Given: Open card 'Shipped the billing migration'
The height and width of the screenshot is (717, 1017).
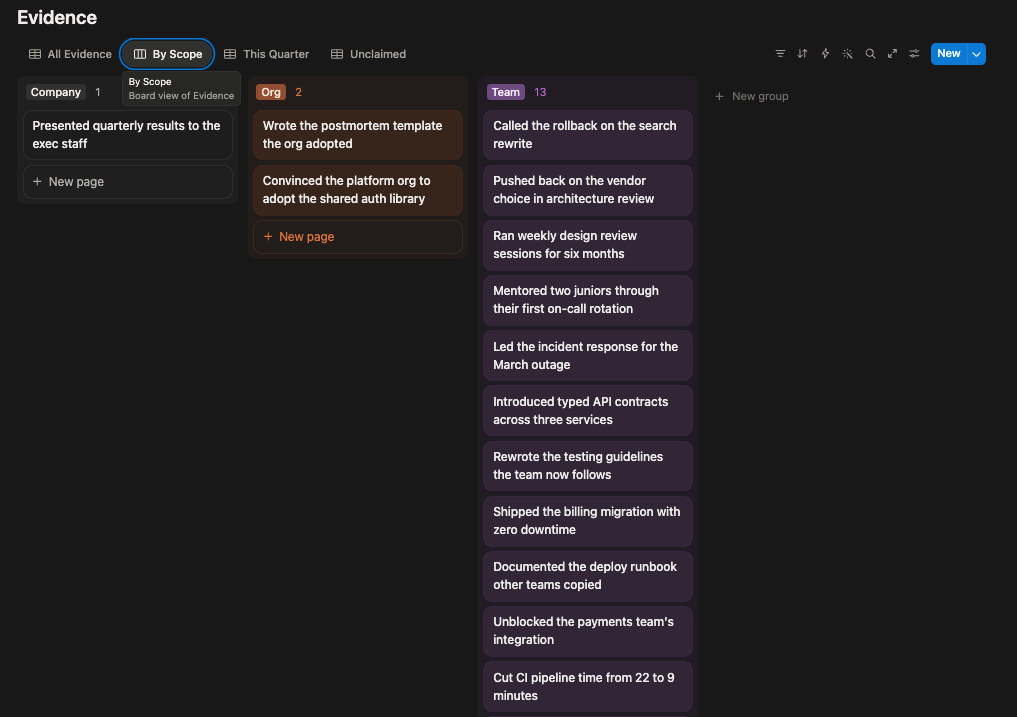Looking at the screenshot, I should coord(588,521).
